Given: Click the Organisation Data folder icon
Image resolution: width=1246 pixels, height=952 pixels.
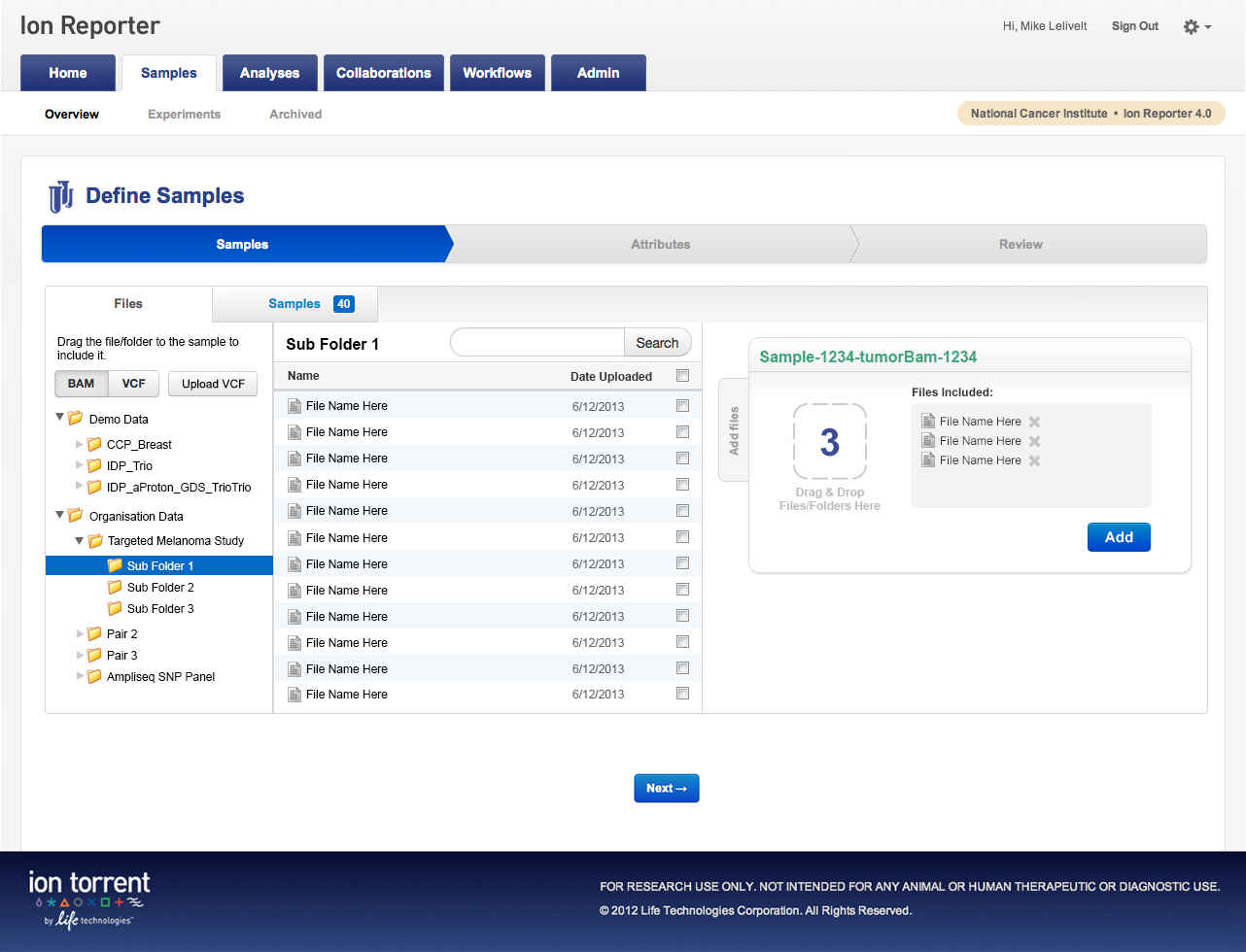Looking at the screenshot, I should pyautogui.click(x=75, y=515).
